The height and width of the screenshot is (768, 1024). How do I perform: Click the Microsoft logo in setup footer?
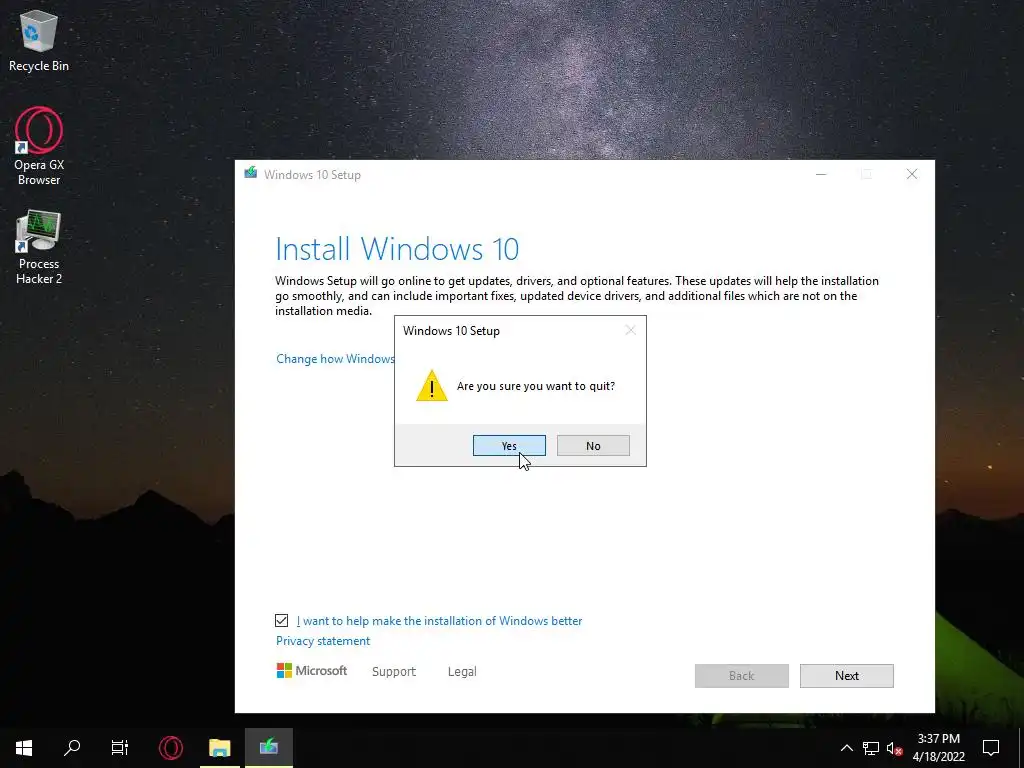tap(312, 671)
